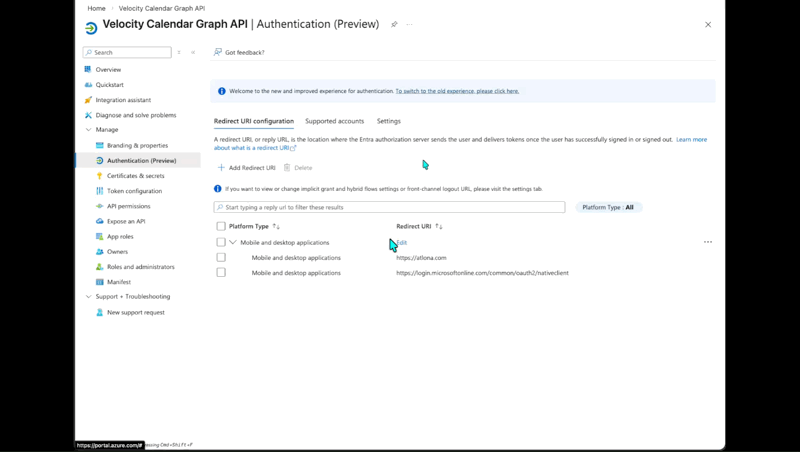Expand sidebar search options arrows button
This screenshot has width=800, height=452.
coord(179,53)
